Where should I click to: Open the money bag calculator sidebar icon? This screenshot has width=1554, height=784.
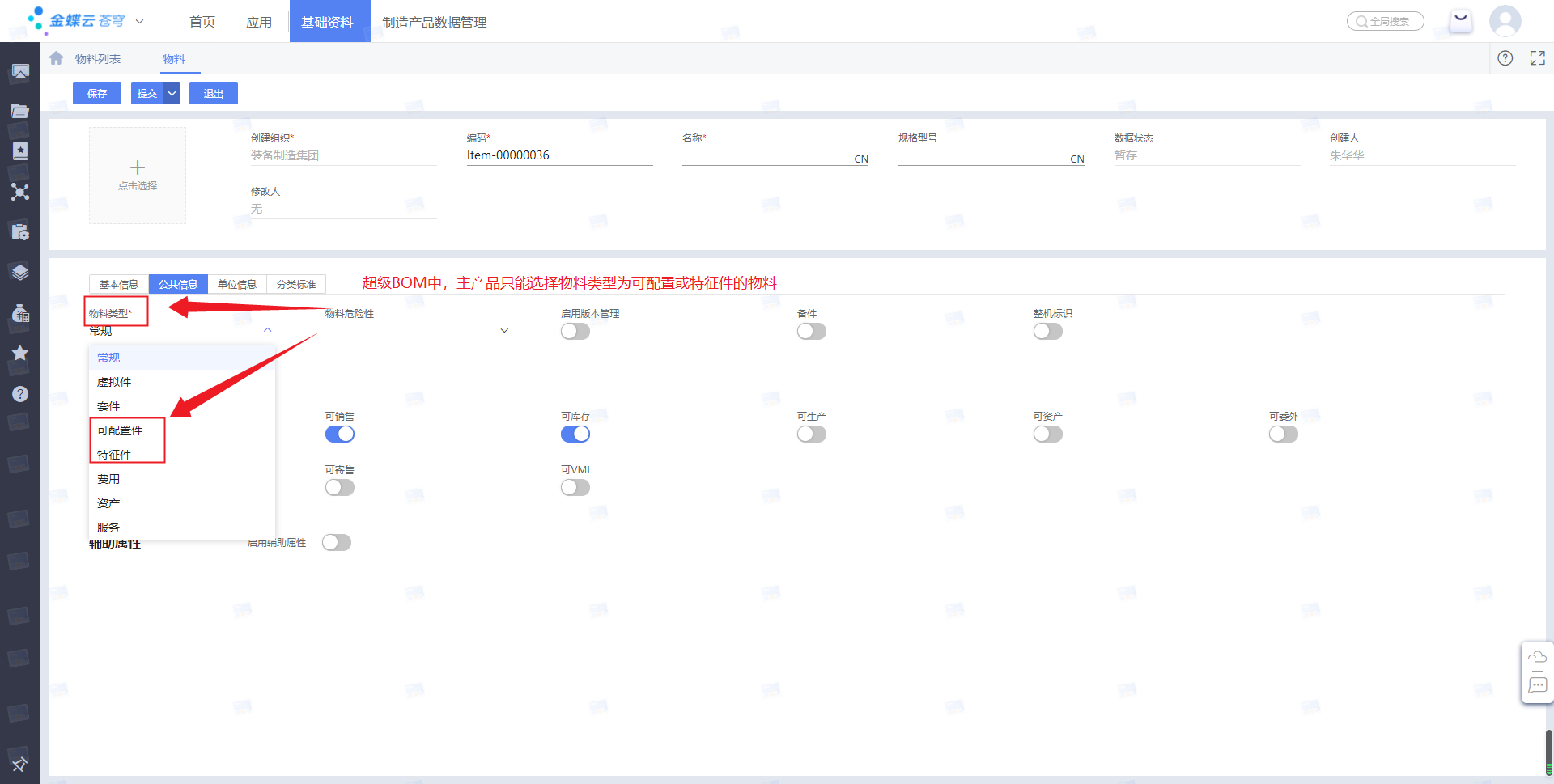tap(20, 312)
